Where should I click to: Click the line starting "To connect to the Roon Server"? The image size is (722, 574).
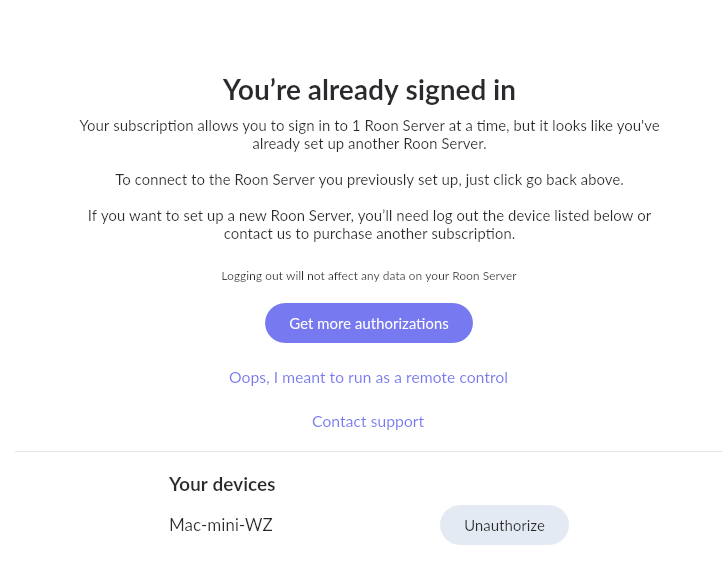pos(369,180)
